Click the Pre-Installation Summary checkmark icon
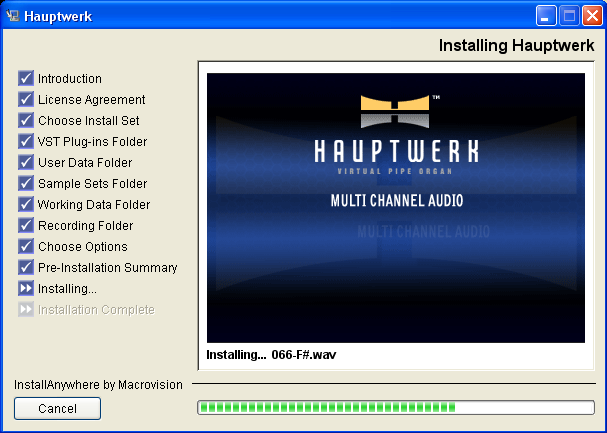Viewport: 607px width, 433px height. (26, 267)
